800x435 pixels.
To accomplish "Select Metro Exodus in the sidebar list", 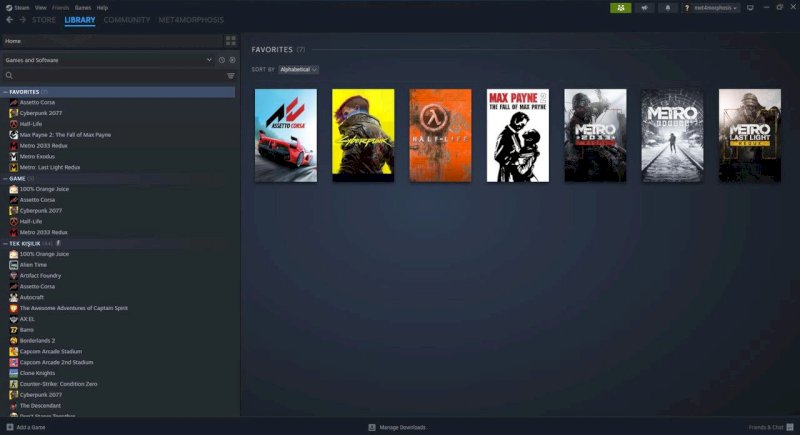I will (x=37, y=157).
